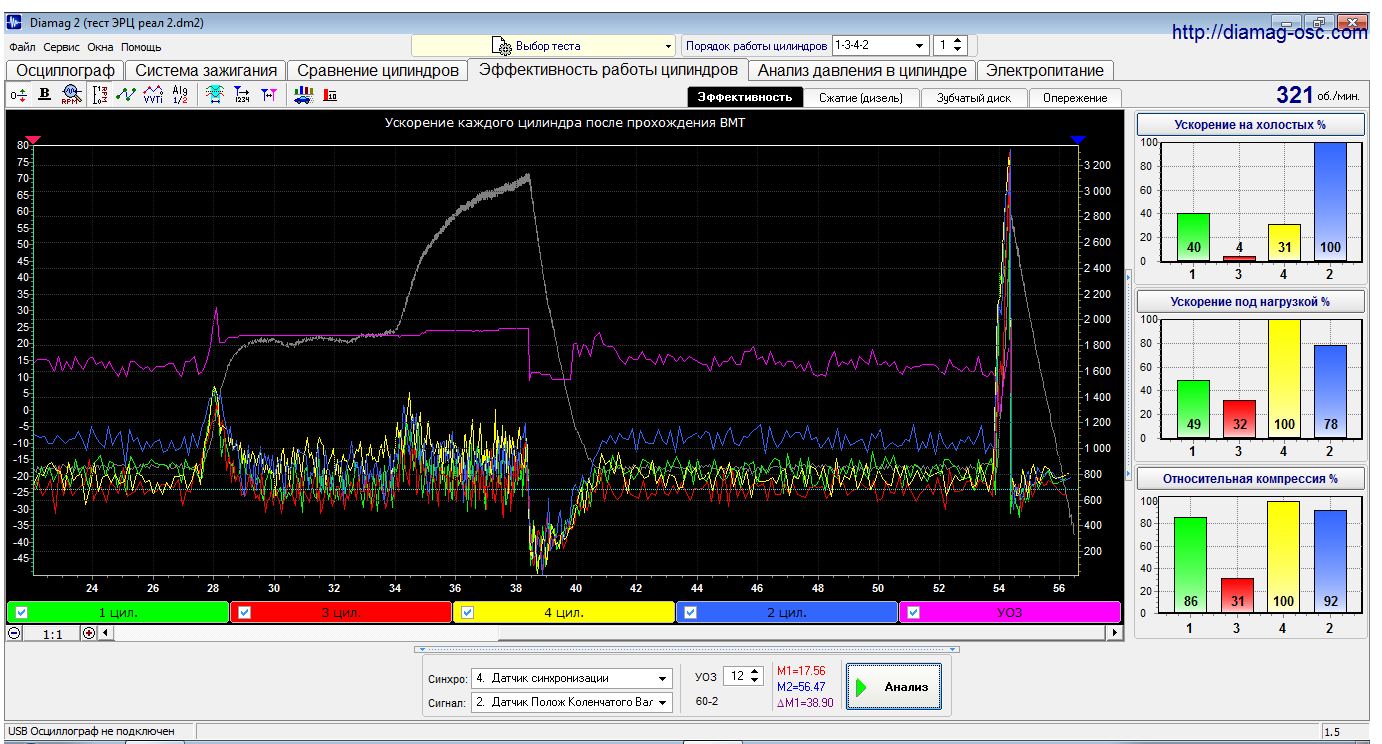Toggle the 4 цил. checkbox
Image resolution: width=1382 pixels, height=744 pixels.
pos(467,612)
